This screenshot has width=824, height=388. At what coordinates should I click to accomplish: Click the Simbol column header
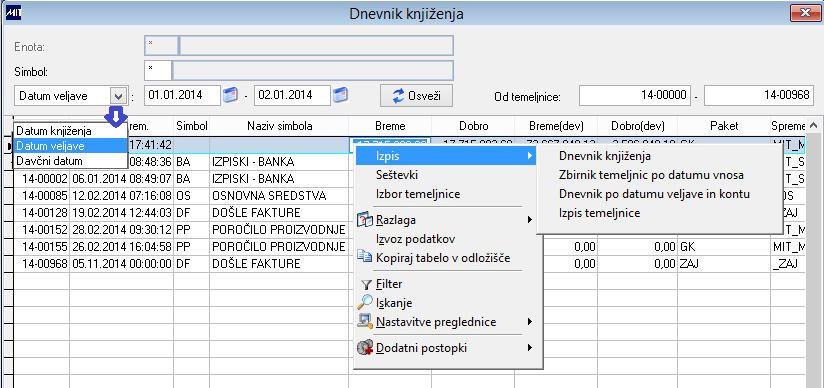tap(192, 126)
